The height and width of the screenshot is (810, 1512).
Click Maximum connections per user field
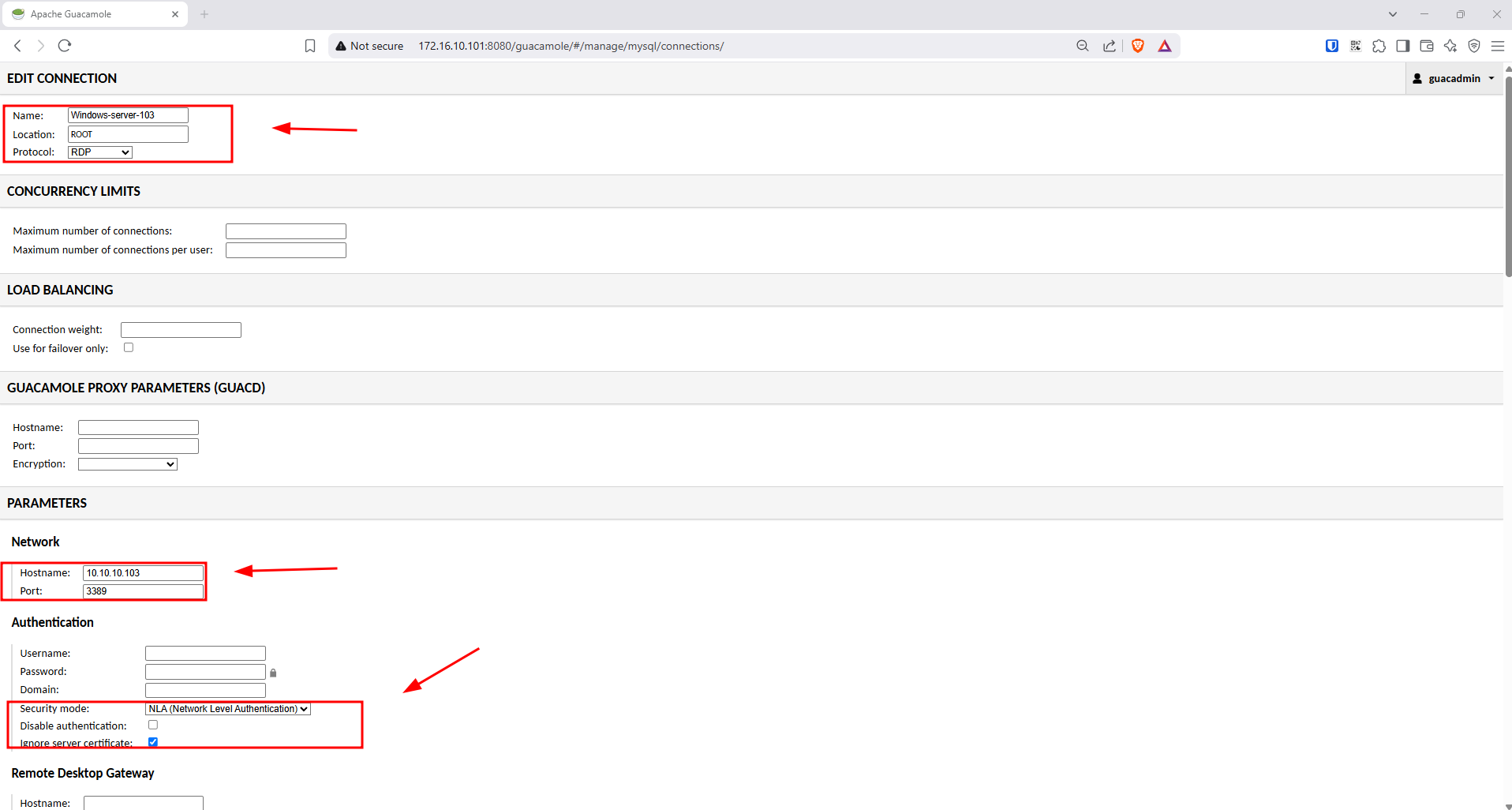(286, 250)
